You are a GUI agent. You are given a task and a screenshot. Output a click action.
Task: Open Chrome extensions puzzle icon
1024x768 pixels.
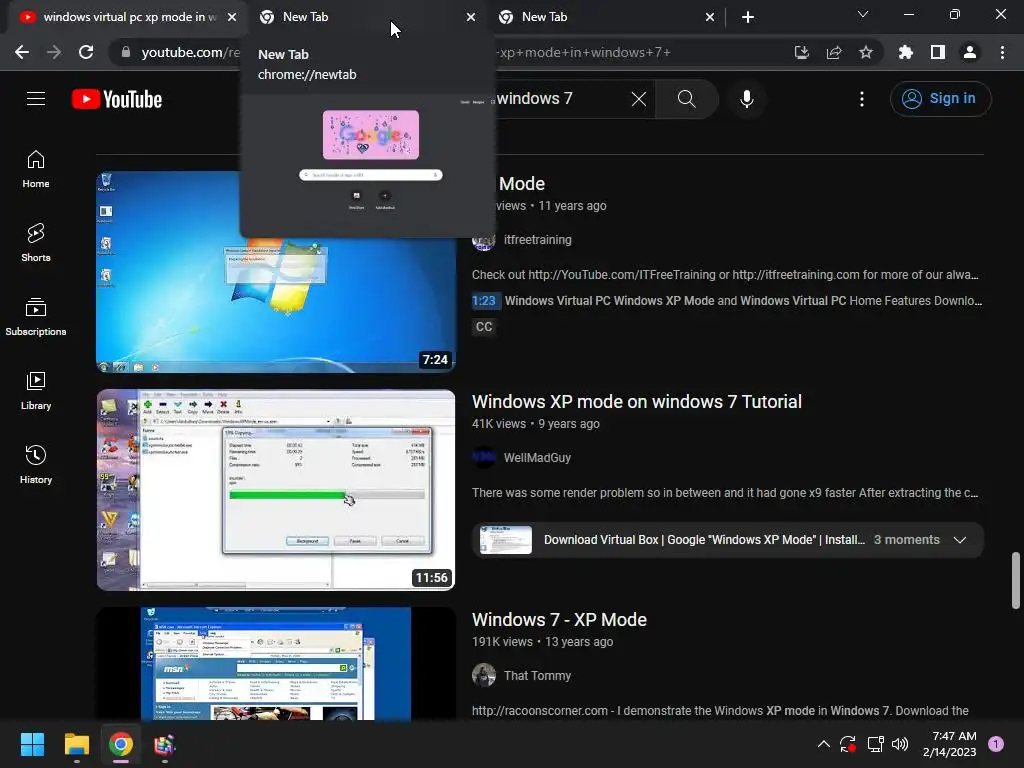click(906, 52)
